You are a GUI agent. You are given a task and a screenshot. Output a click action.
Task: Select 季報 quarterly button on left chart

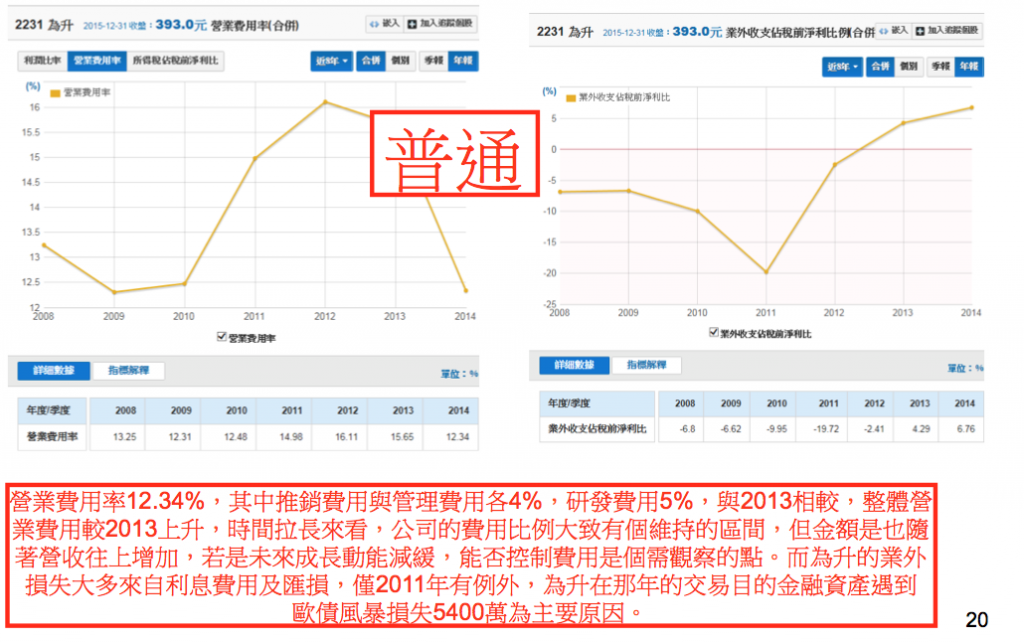pyautogui.click(x=433, y=61)
